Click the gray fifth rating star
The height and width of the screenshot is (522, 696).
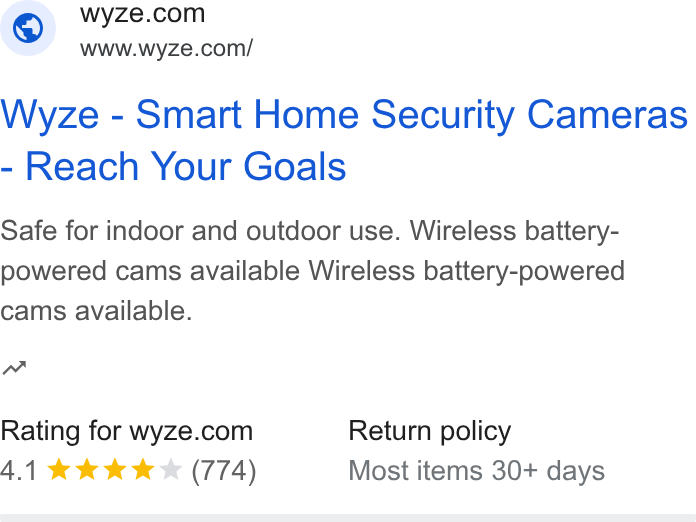pyautogui.click(x=171, y=470)
